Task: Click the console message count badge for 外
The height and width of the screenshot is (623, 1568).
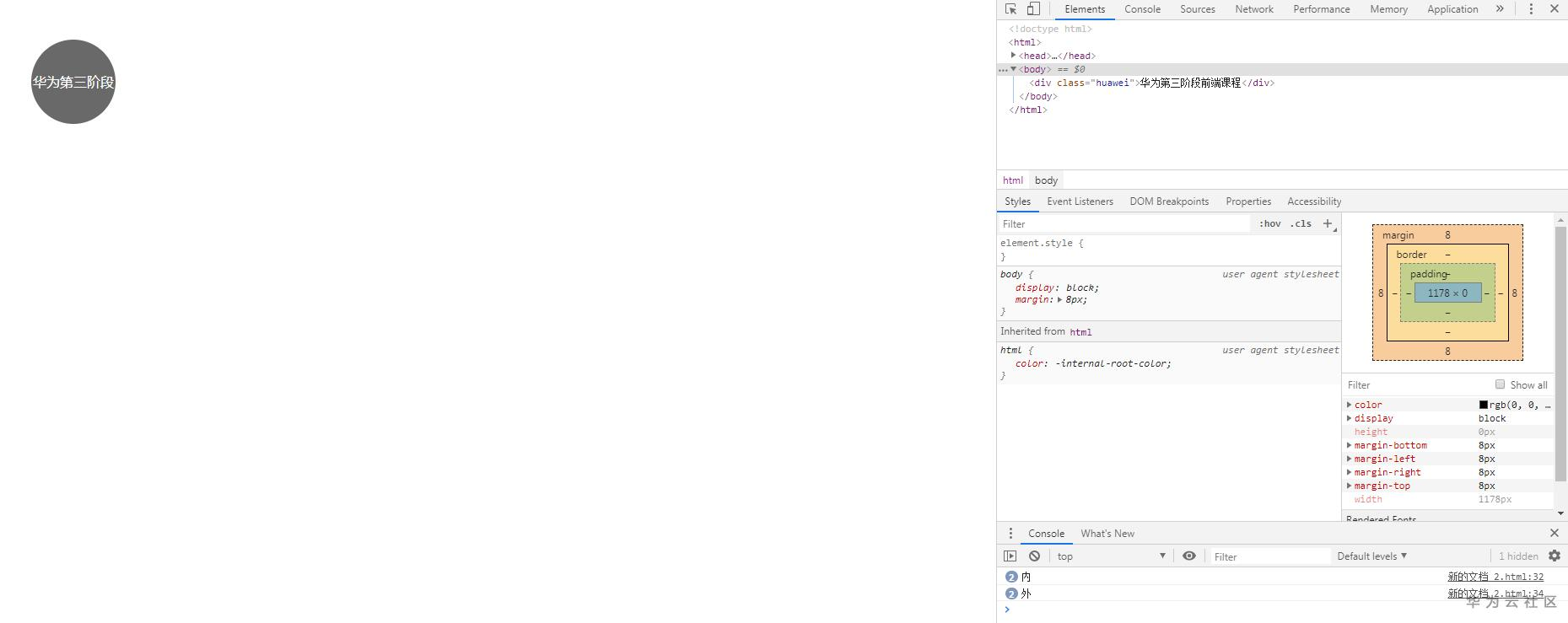Action: click(1011, 593)
